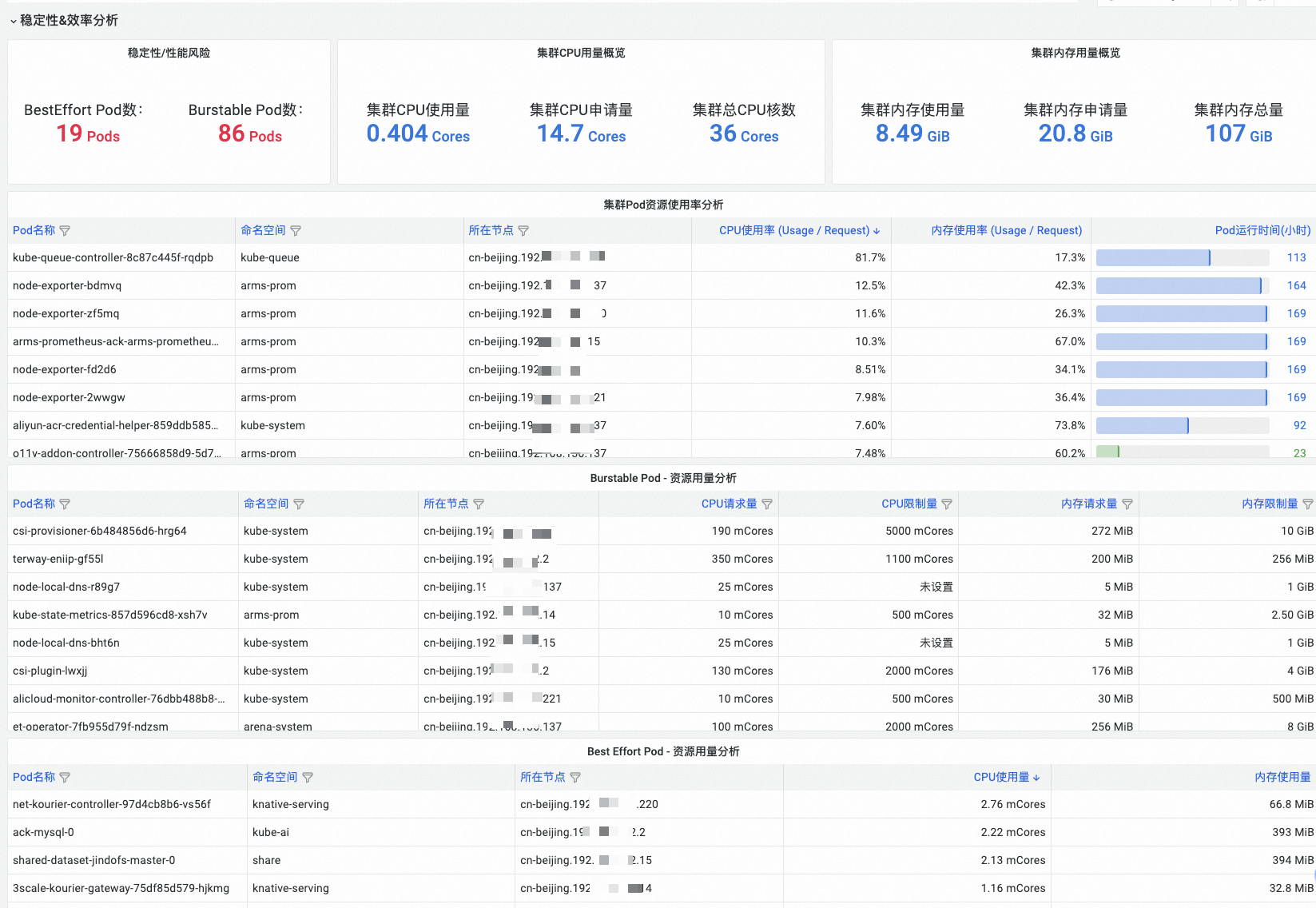Filter Pod名称 in Burstable Pod table
1316x908 pixels.
point(65,504)
